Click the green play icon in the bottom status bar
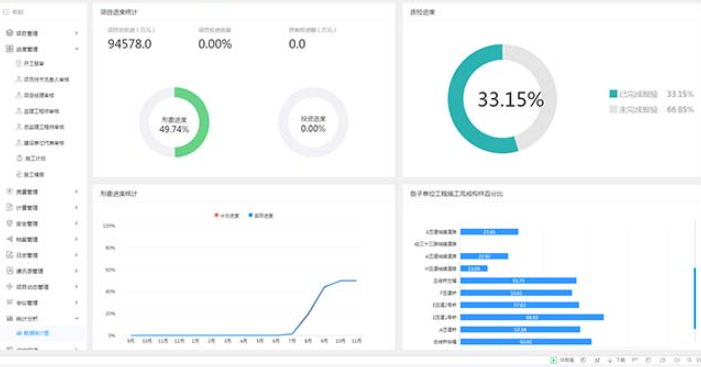Screen dimensions: 701x367 pos(553,360)
